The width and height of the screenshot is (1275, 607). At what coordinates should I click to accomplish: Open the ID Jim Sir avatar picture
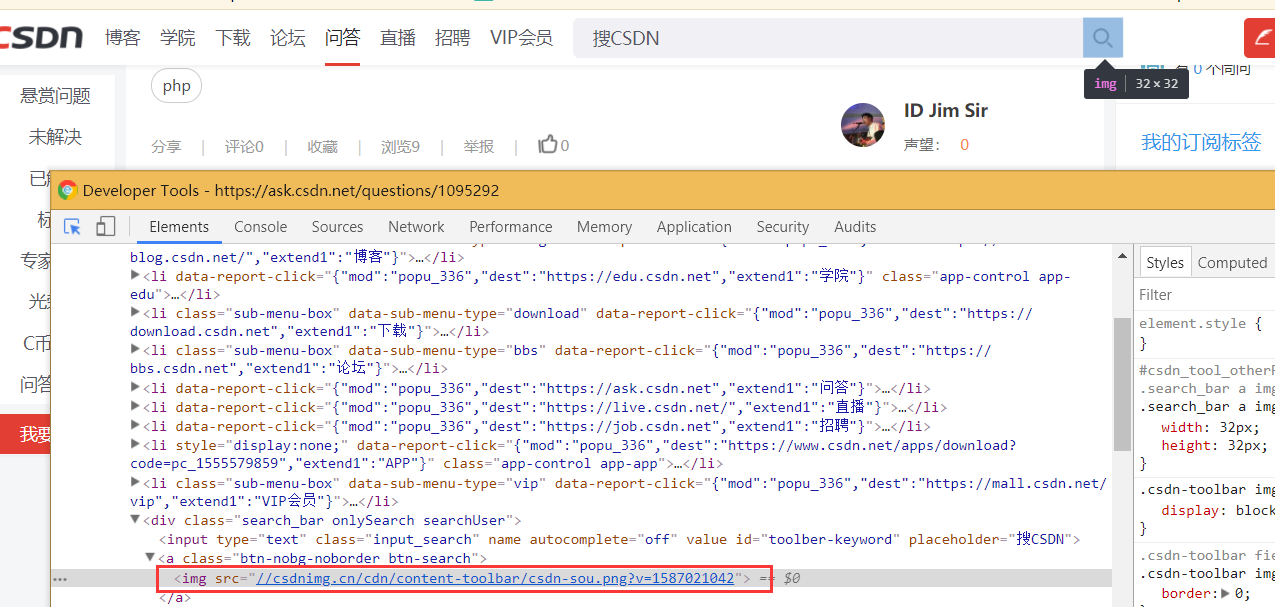click(x=863, y=125)
